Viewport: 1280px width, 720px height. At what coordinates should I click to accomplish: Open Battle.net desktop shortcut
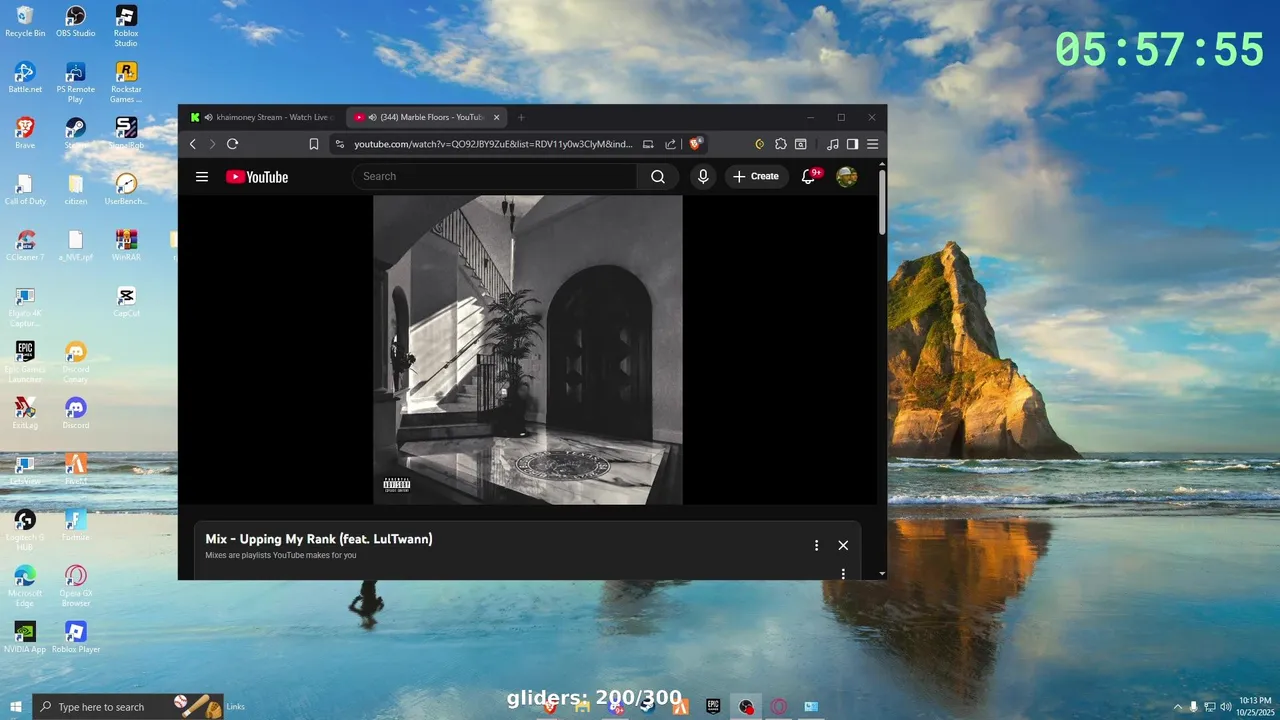25,77
